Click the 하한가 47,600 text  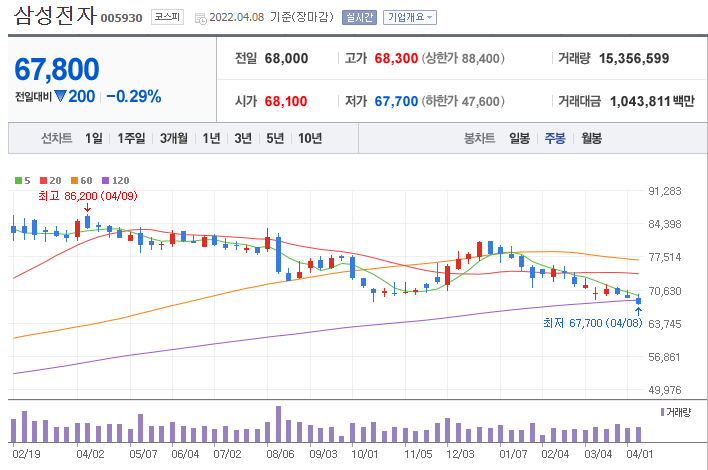[x=463, y=102]
